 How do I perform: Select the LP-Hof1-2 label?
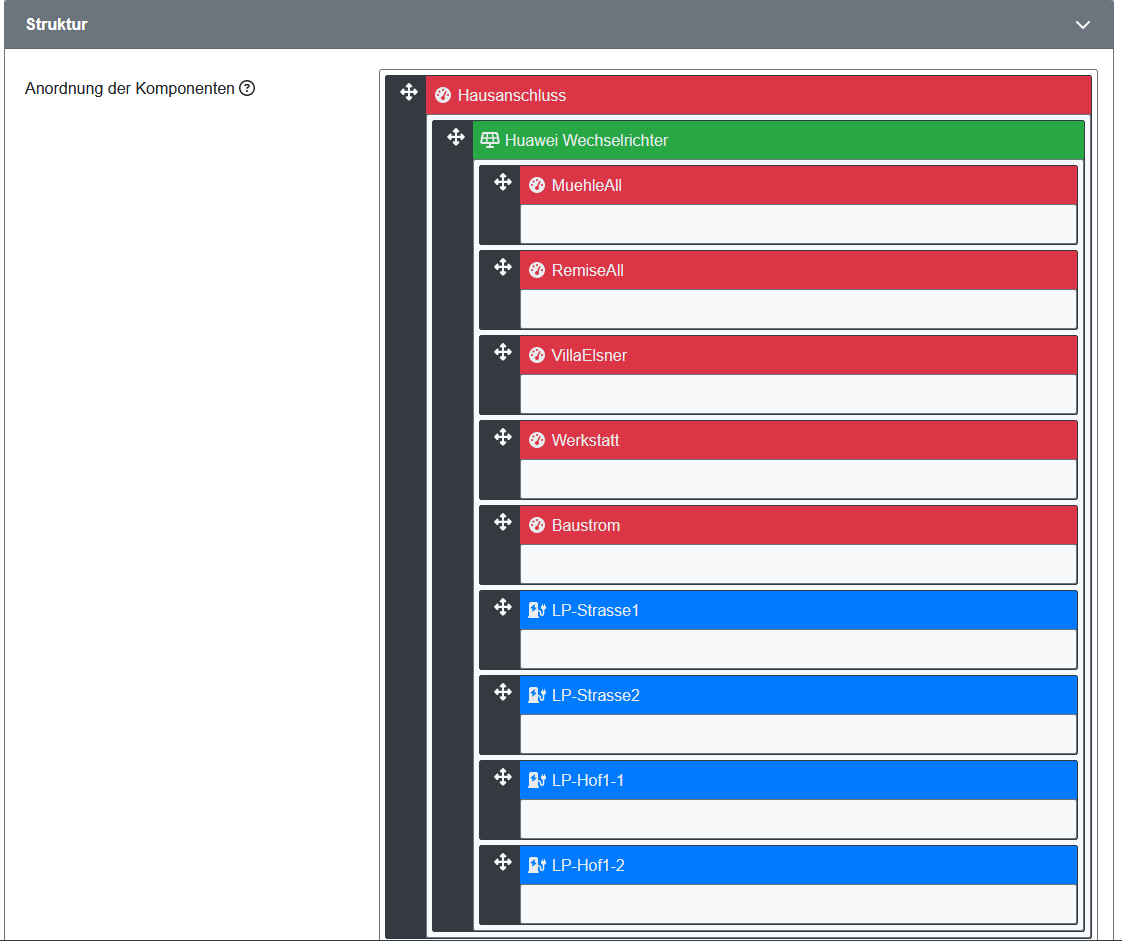(588, 865)
